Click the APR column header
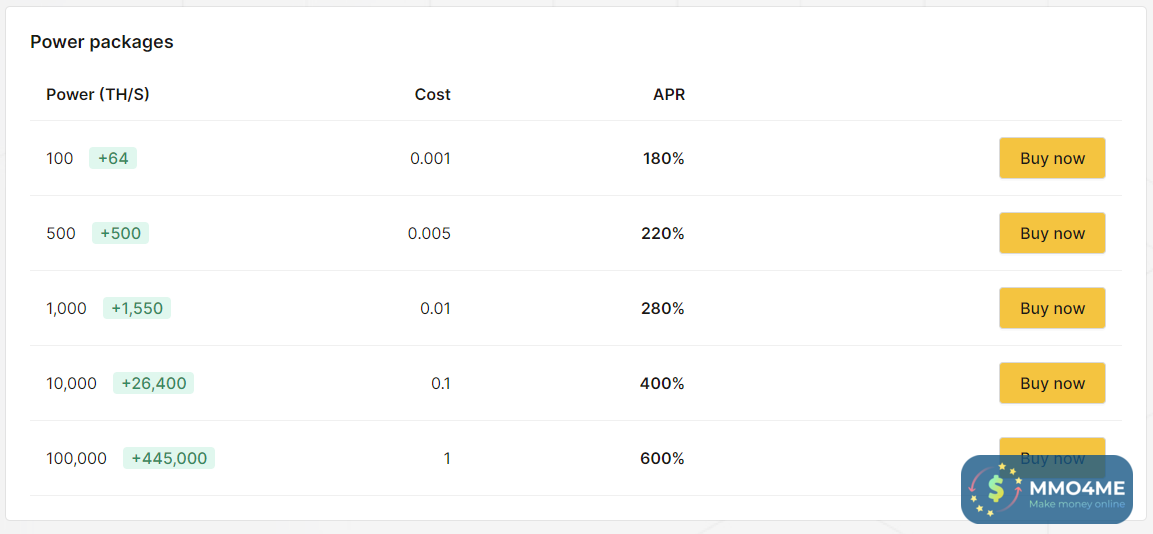 click(x=669, y=95)
